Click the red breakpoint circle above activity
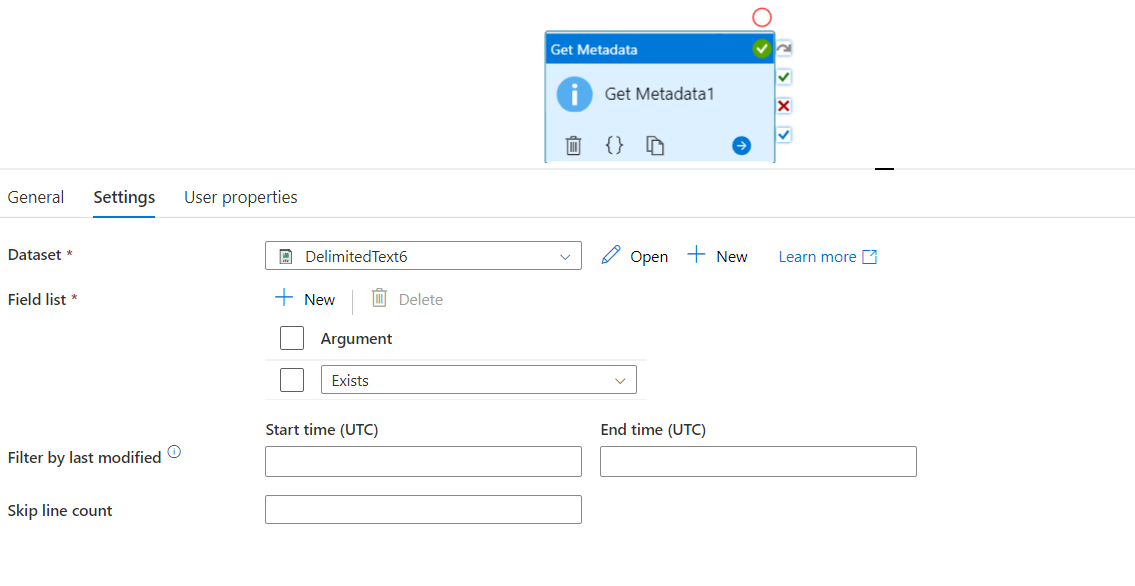The width and height of the screenshot is (1135, 586). [x=762, y=17]
